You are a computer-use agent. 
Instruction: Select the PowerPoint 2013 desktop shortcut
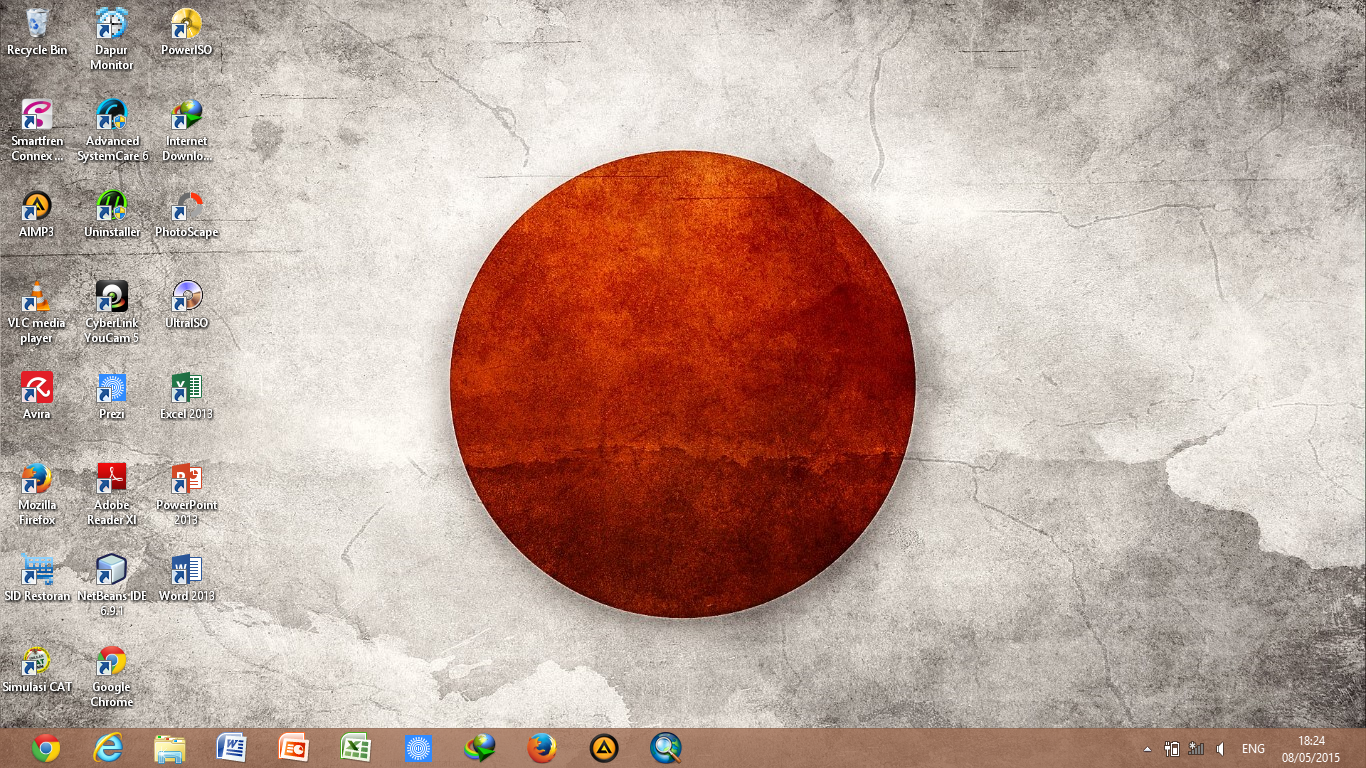187,494
